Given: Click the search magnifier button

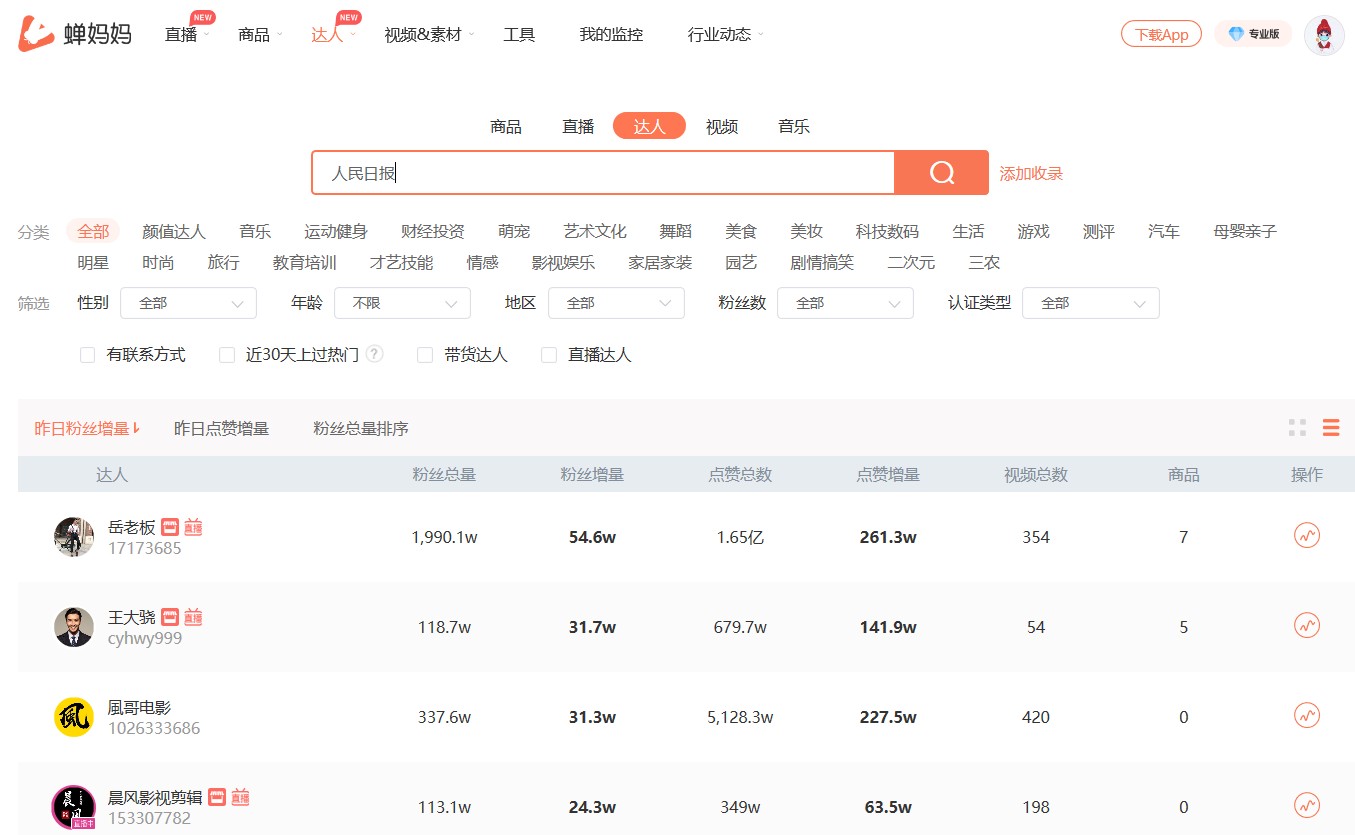Looking at the screenshot, I should pos(941,173).
